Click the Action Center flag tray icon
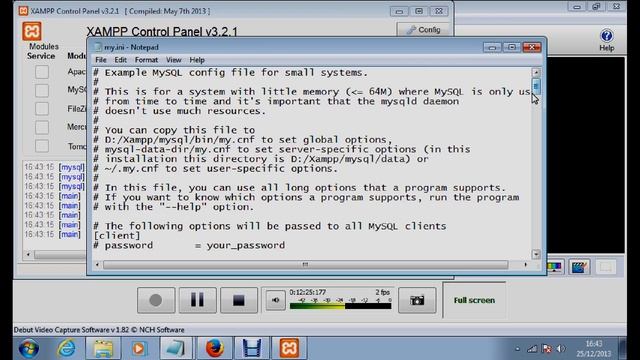 pyautogui.click(x=547, y=349)
